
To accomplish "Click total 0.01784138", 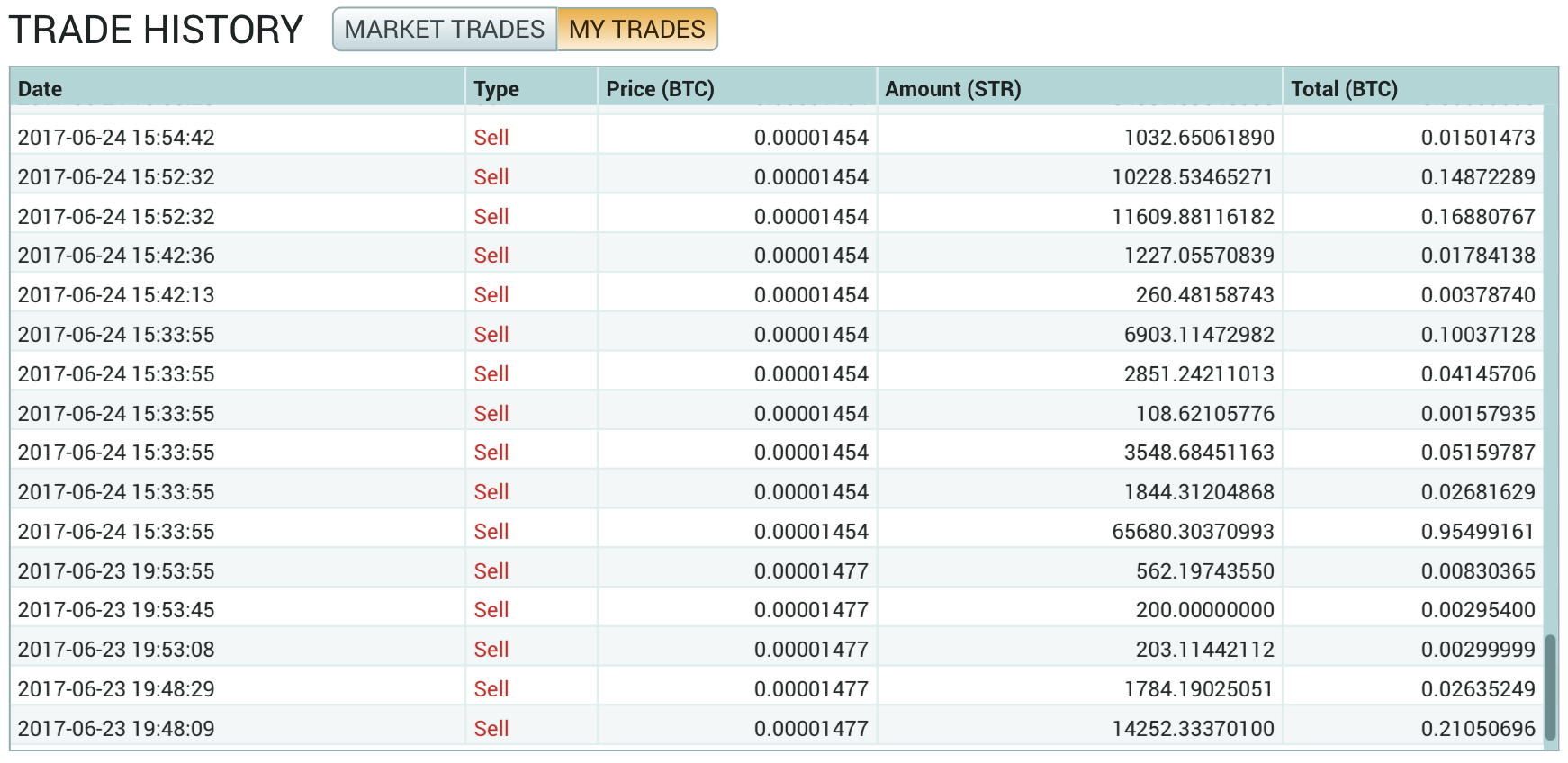I will [1478, 256].
